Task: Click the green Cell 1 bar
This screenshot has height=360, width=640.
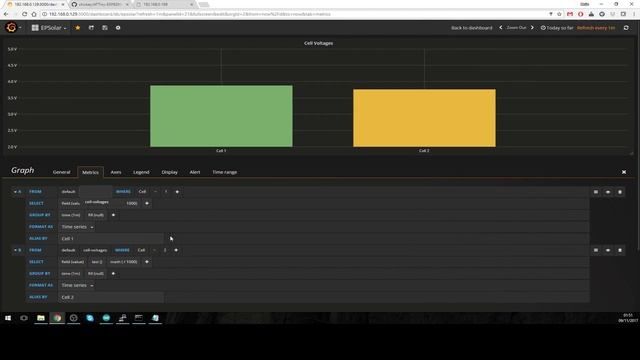Action: (x=221, y=116)
